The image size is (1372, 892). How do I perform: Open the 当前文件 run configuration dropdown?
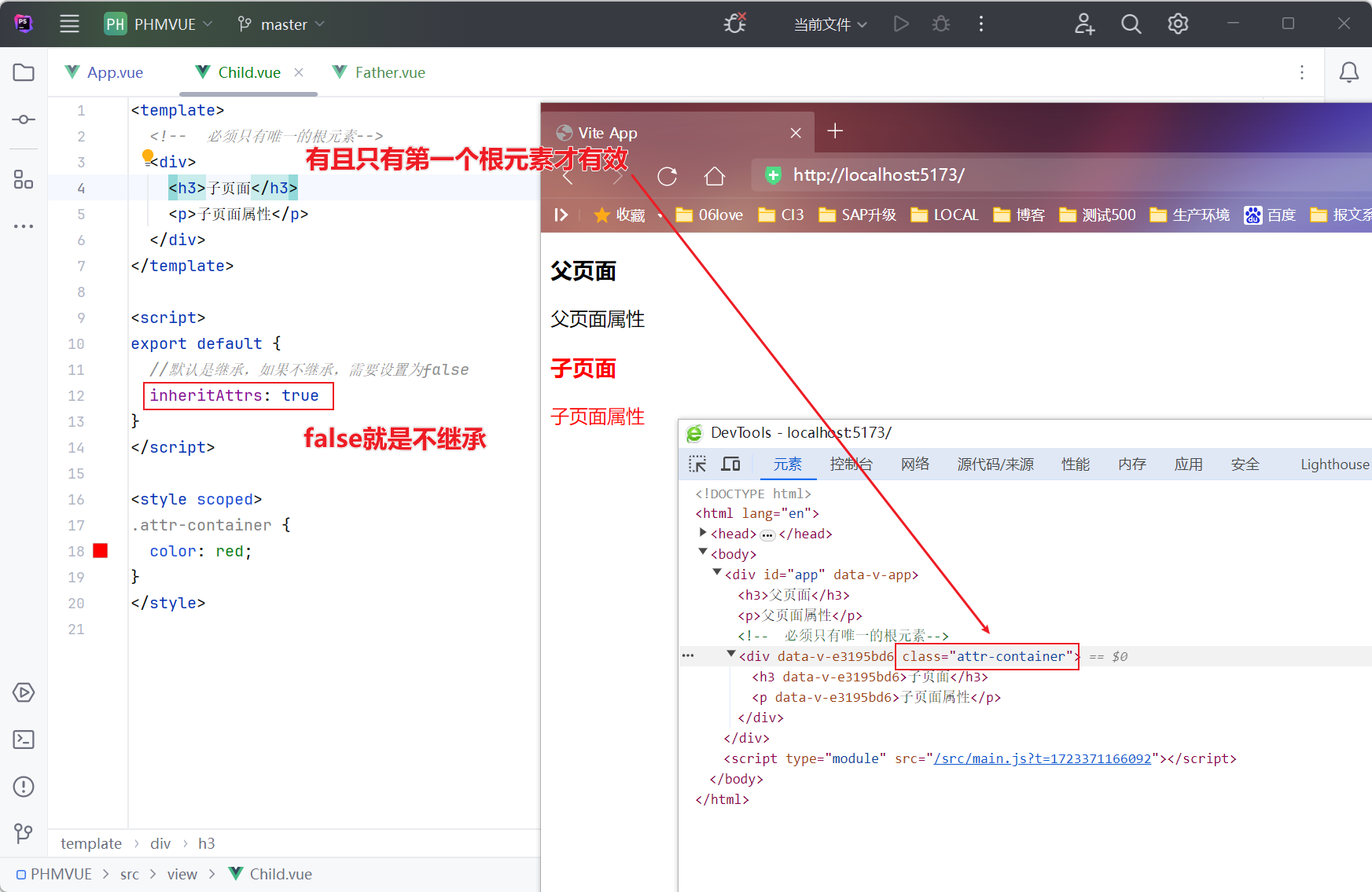pos(830,24)
